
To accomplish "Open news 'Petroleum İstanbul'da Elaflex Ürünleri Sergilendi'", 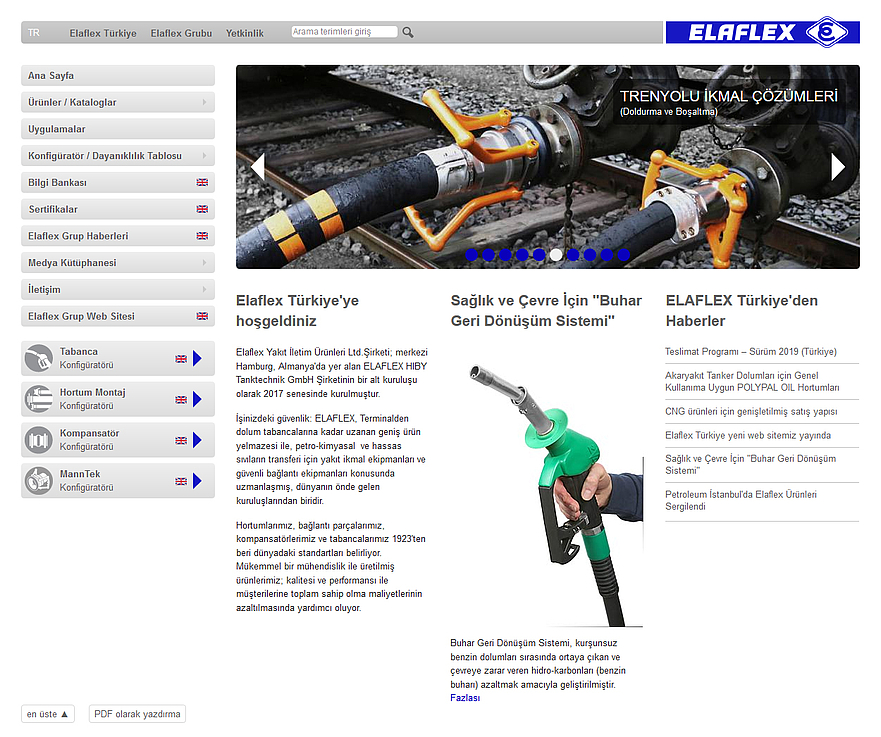I will [x=741, y=501].
